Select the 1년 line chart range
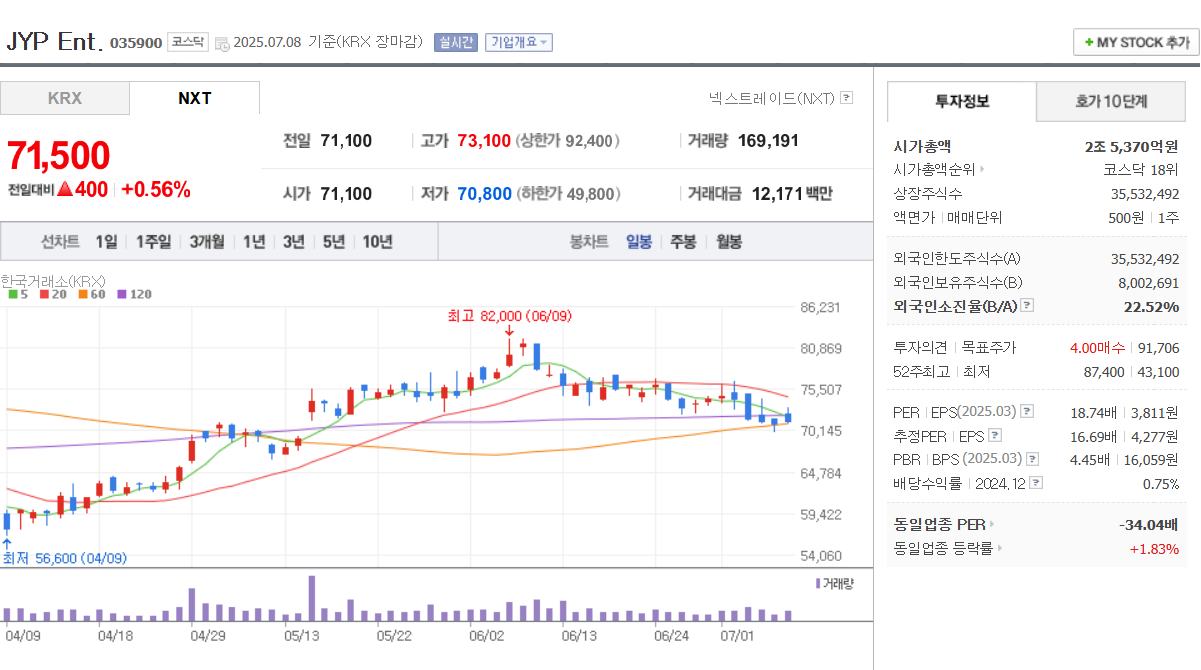The width and height of the screenshot is (1201, 670). pyautogui.click(x=254, y=241)
